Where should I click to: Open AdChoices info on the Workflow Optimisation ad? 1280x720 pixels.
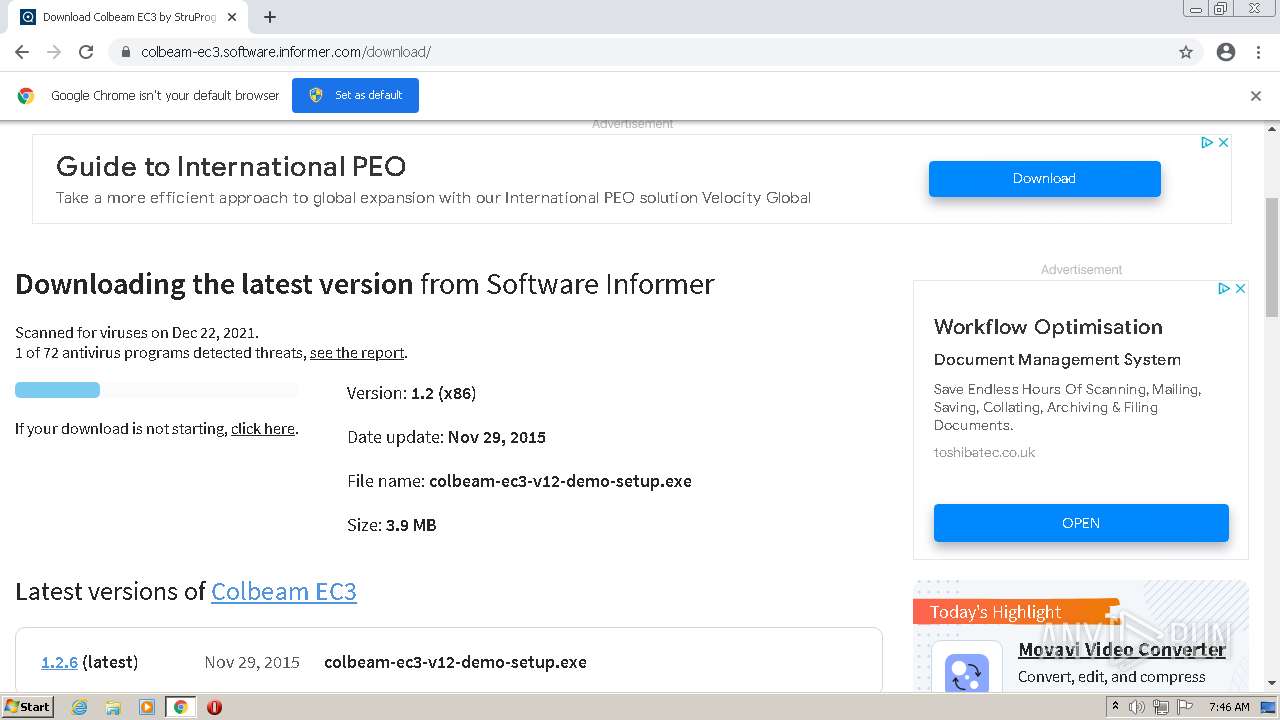[1224, 288]
